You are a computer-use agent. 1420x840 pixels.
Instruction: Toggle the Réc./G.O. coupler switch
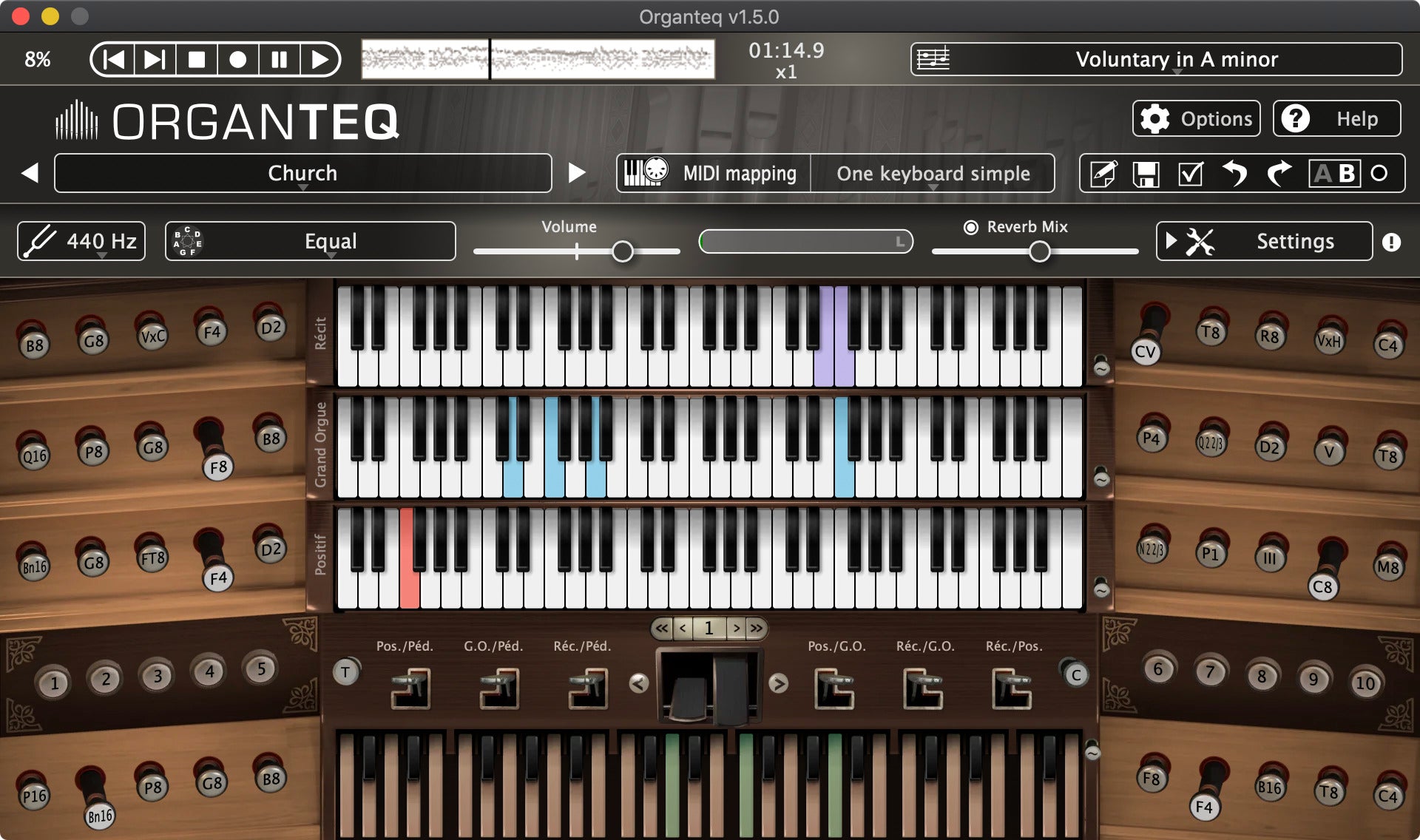[923, 688]
